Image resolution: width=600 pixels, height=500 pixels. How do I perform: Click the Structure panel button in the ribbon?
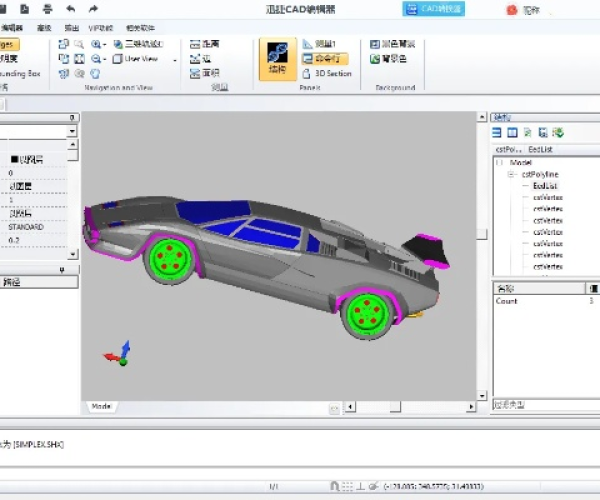point(274,60)
